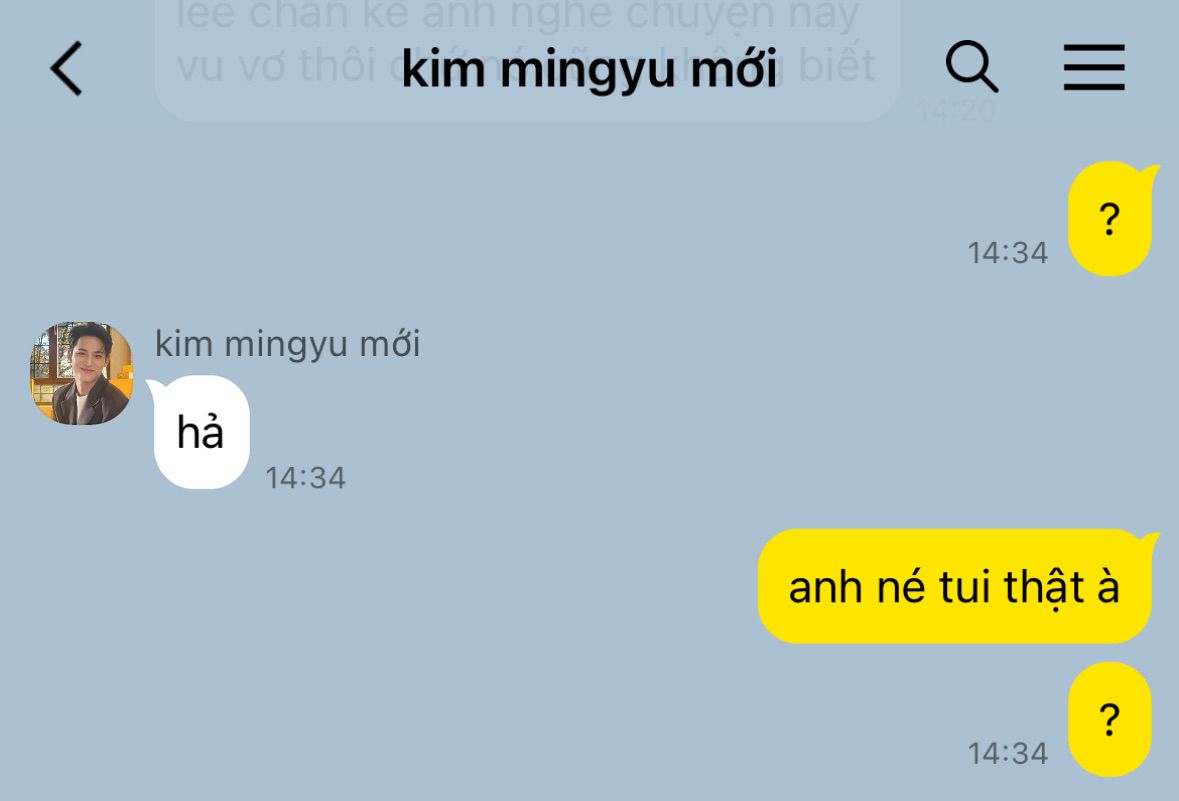This screenshot has width=1179, height=801.
Task: Click the faded word biết near the top
Action: point(837,66)
